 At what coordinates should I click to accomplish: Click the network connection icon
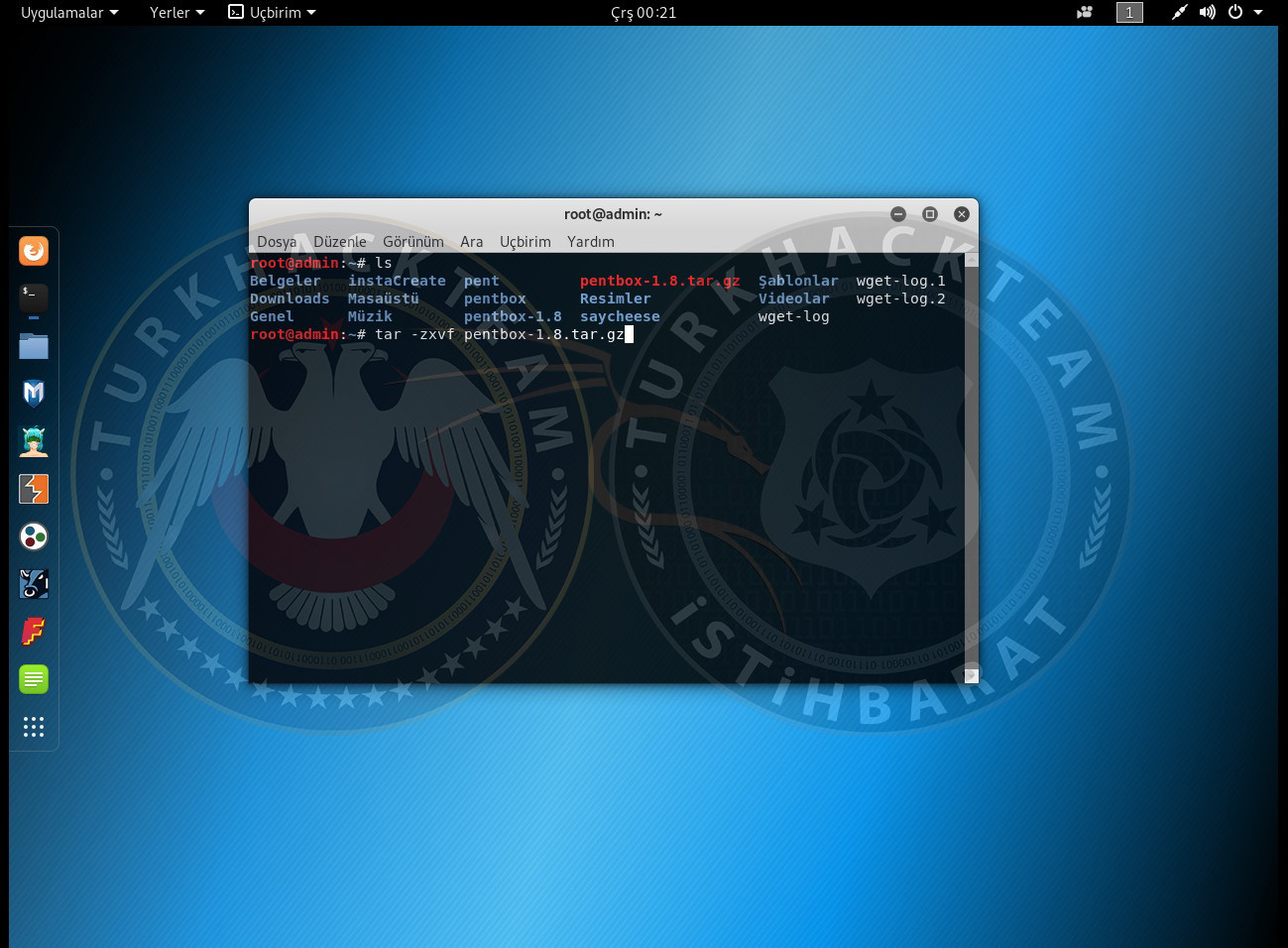(x=1179, y=13)
